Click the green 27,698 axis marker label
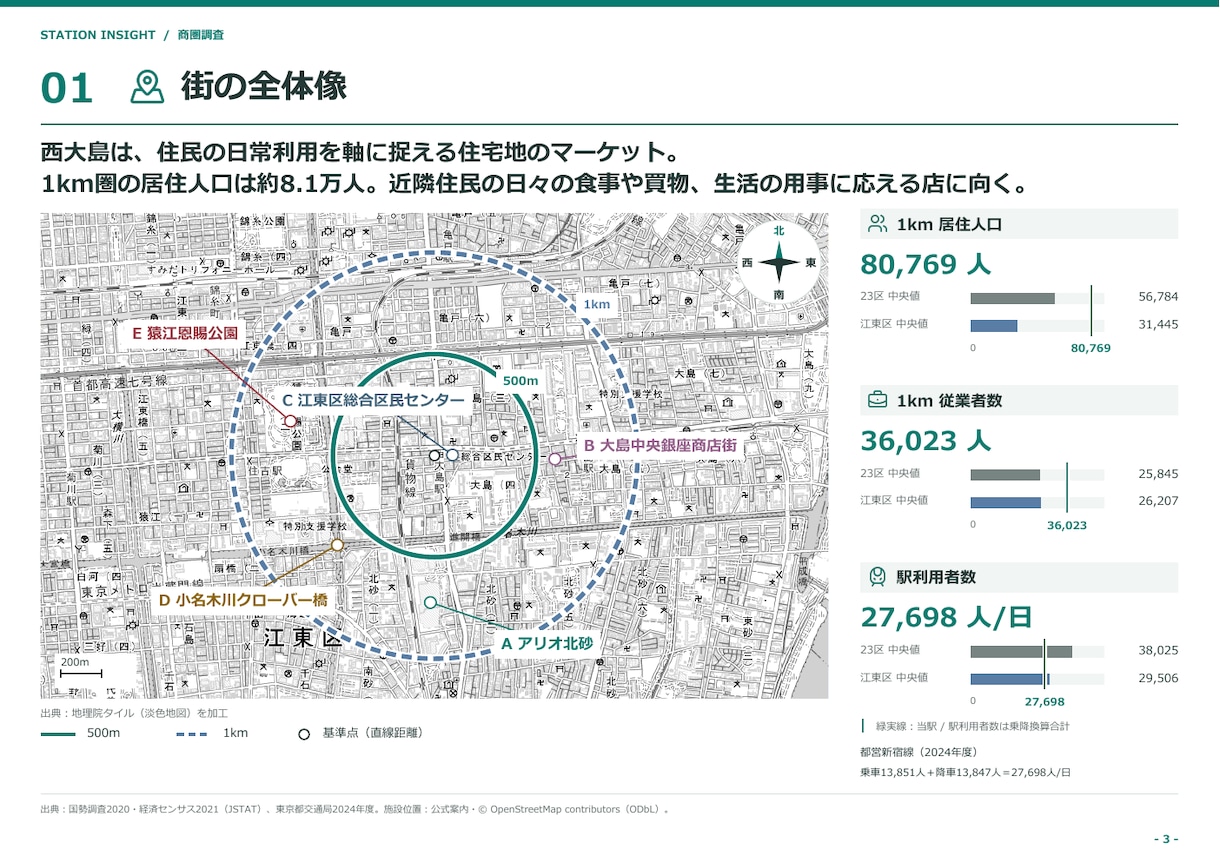 click(x=1045, y=702)
